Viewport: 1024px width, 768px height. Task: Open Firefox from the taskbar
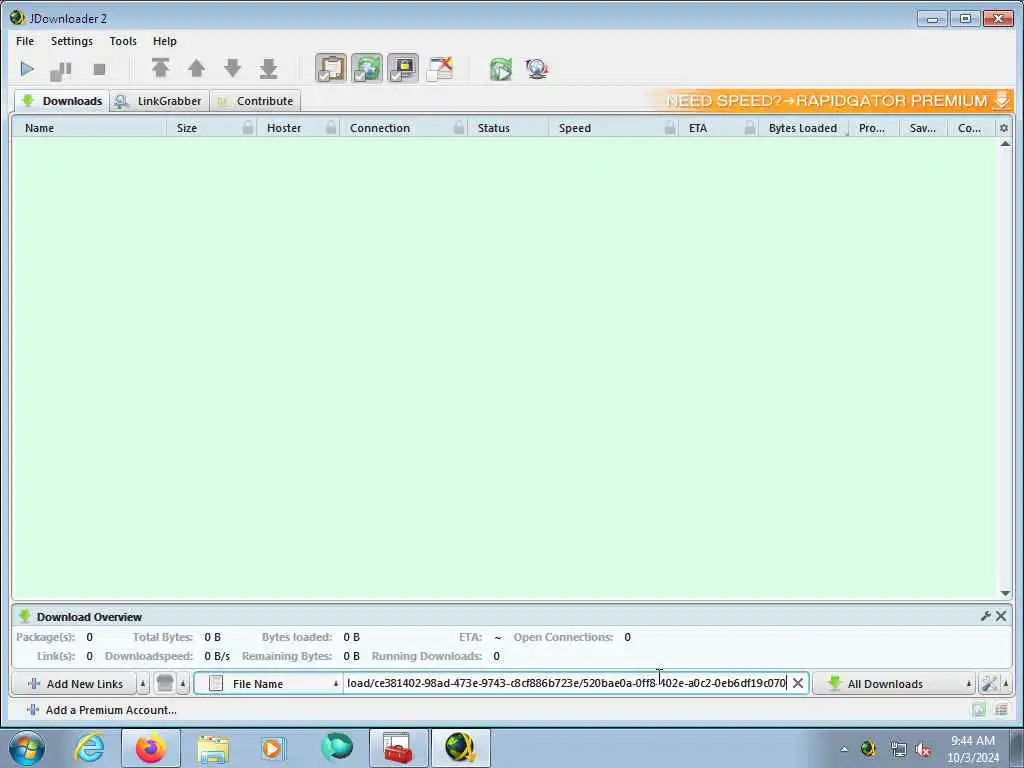(151, 748)
